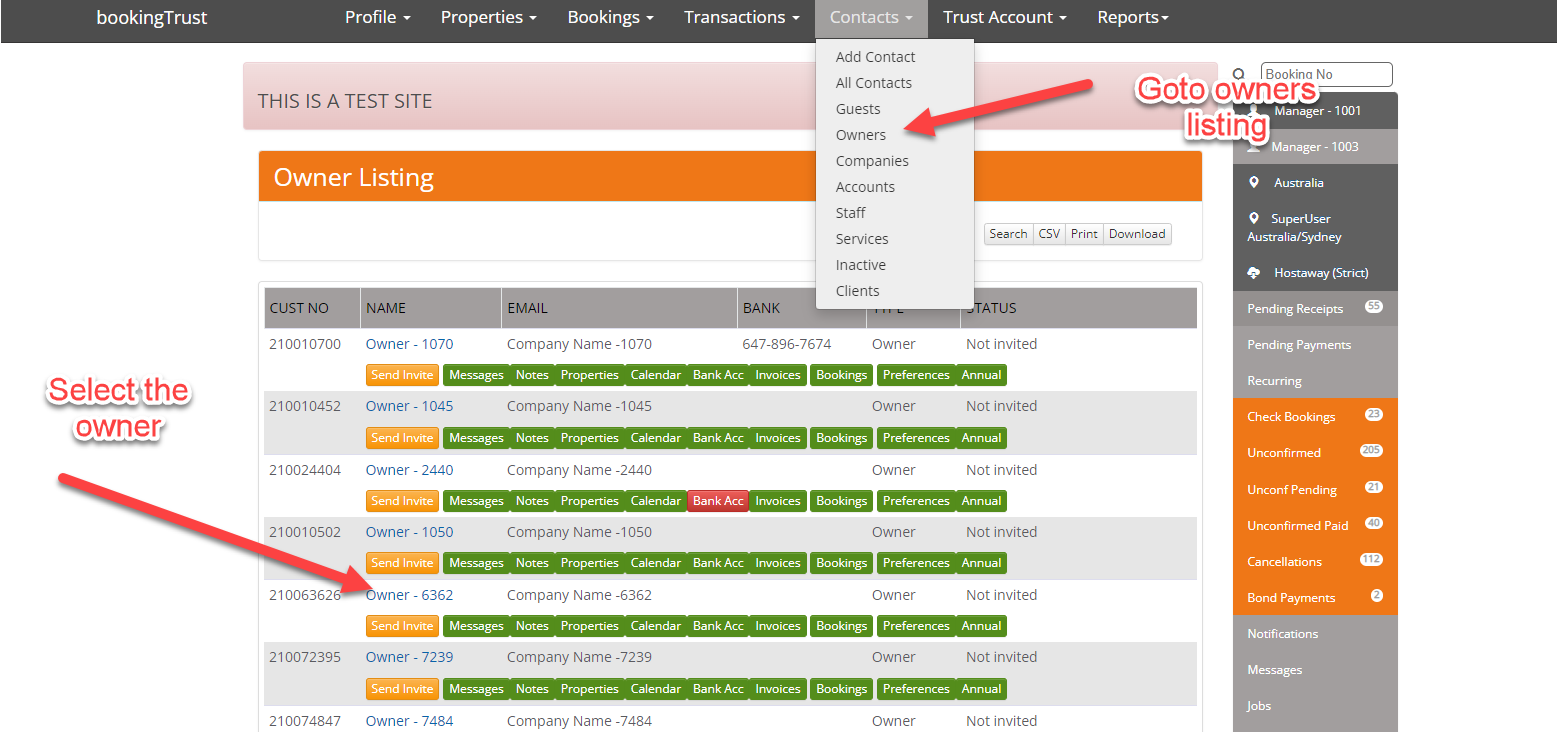
Task: Open the Reports dropdown menu
Action: 1132,18
